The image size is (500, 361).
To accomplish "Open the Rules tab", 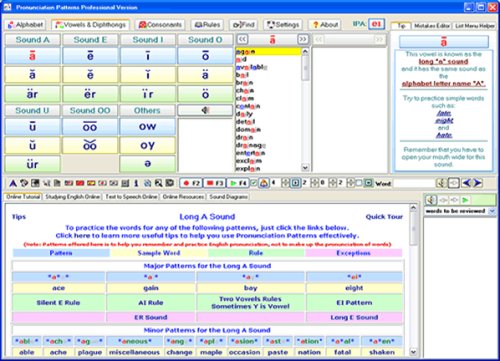I will (207, 25).
